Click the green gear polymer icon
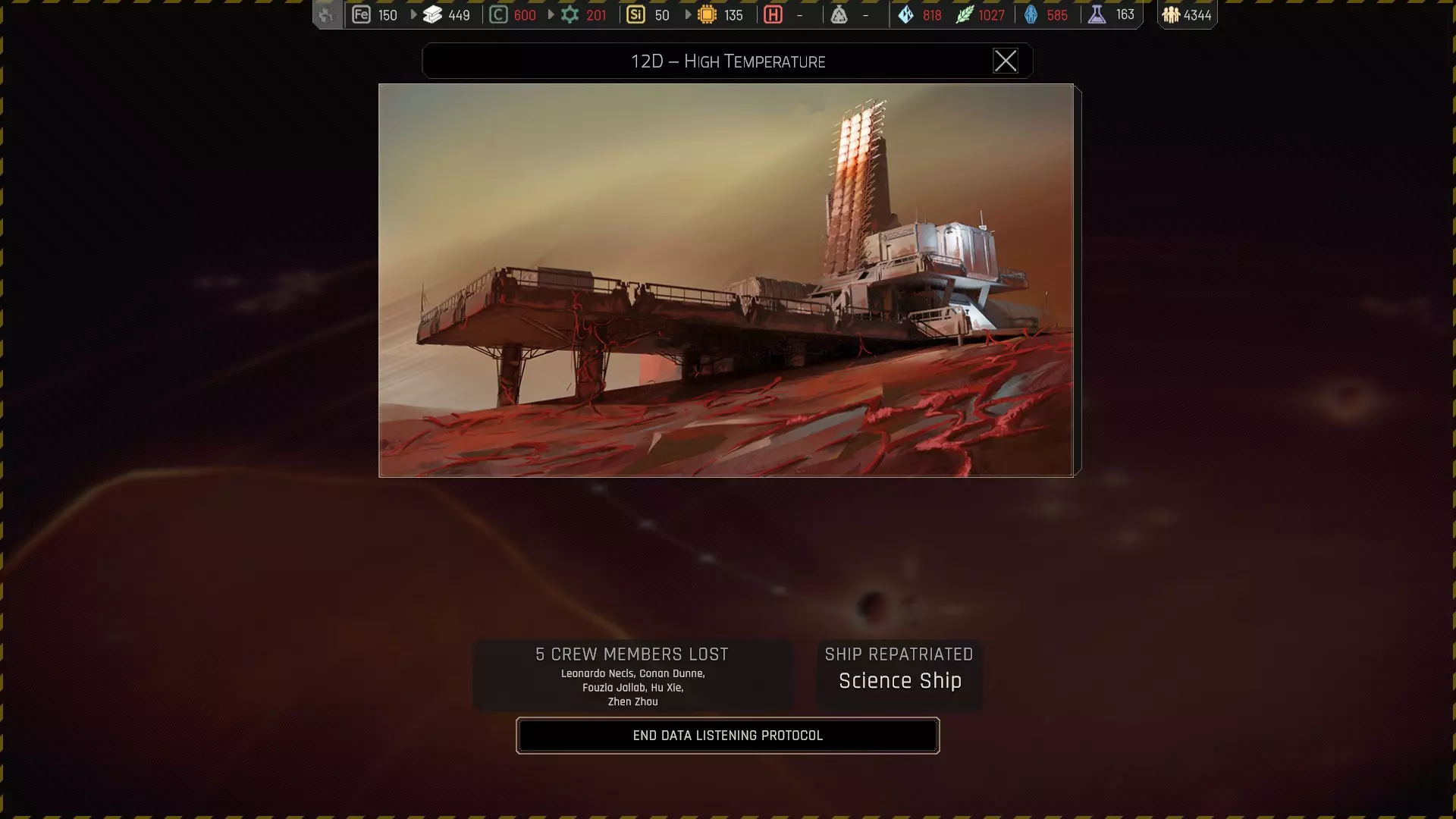The image size is (1456, 819). tap(570, 14)
